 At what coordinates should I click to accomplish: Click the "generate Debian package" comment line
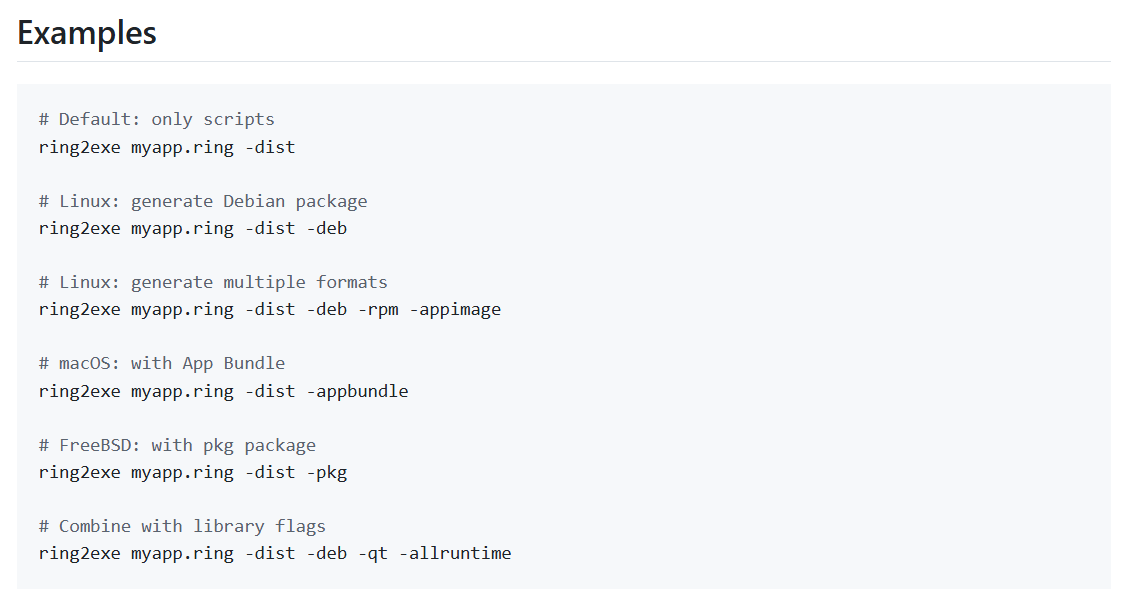(203, 201)
